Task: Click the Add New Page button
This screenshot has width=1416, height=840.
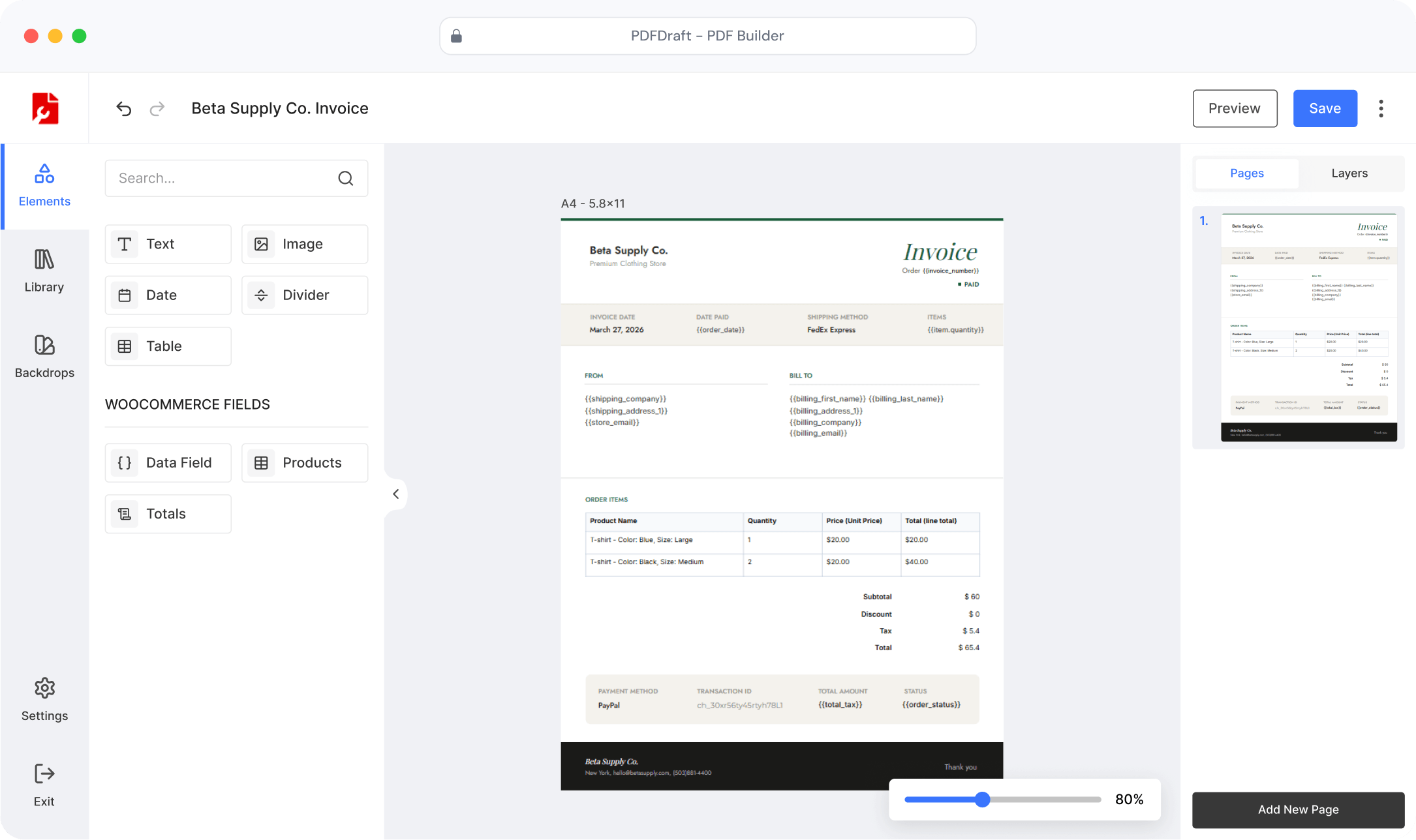Action: click(x=1298, y=809)
